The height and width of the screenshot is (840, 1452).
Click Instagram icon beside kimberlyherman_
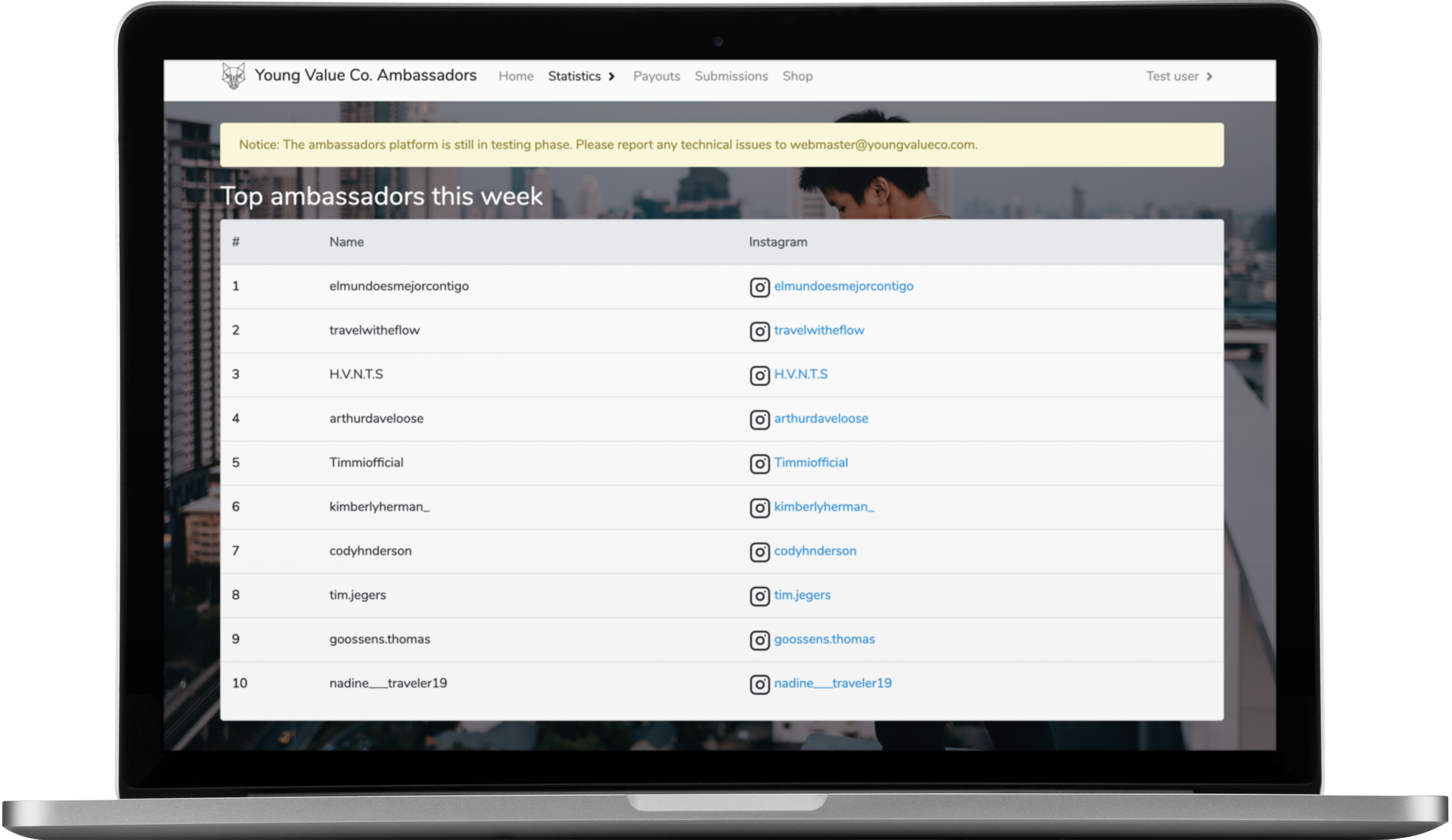759,507
